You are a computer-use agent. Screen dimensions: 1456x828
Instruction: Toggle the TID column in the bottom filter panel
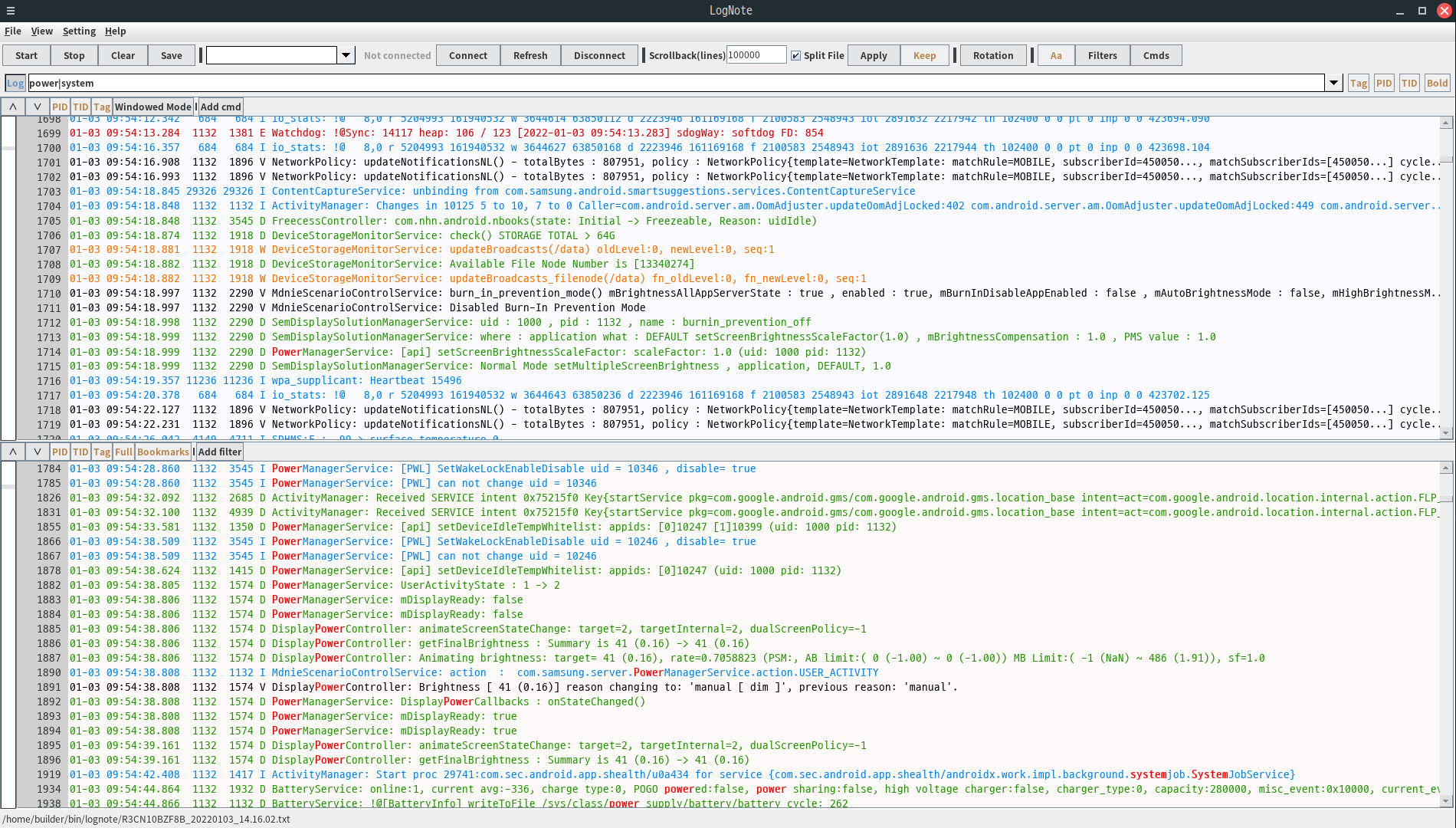pyautogui.click(x=80, y=452)
